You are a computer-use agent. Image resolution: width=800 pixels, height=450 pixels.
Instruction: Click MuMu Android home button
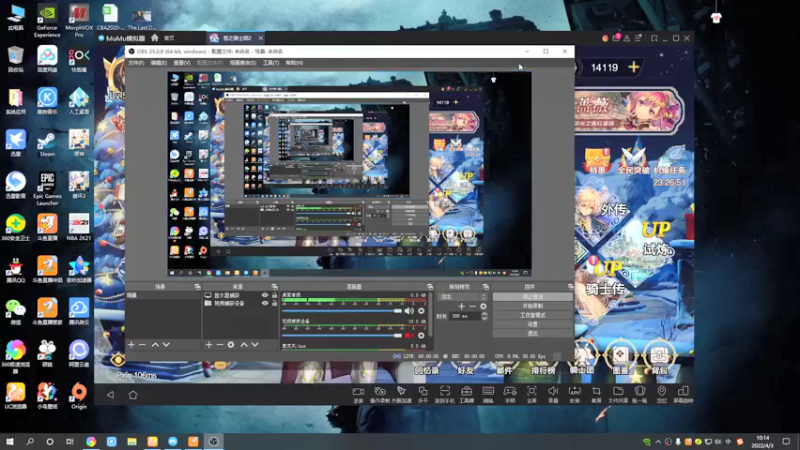click(x=133, y=394)
